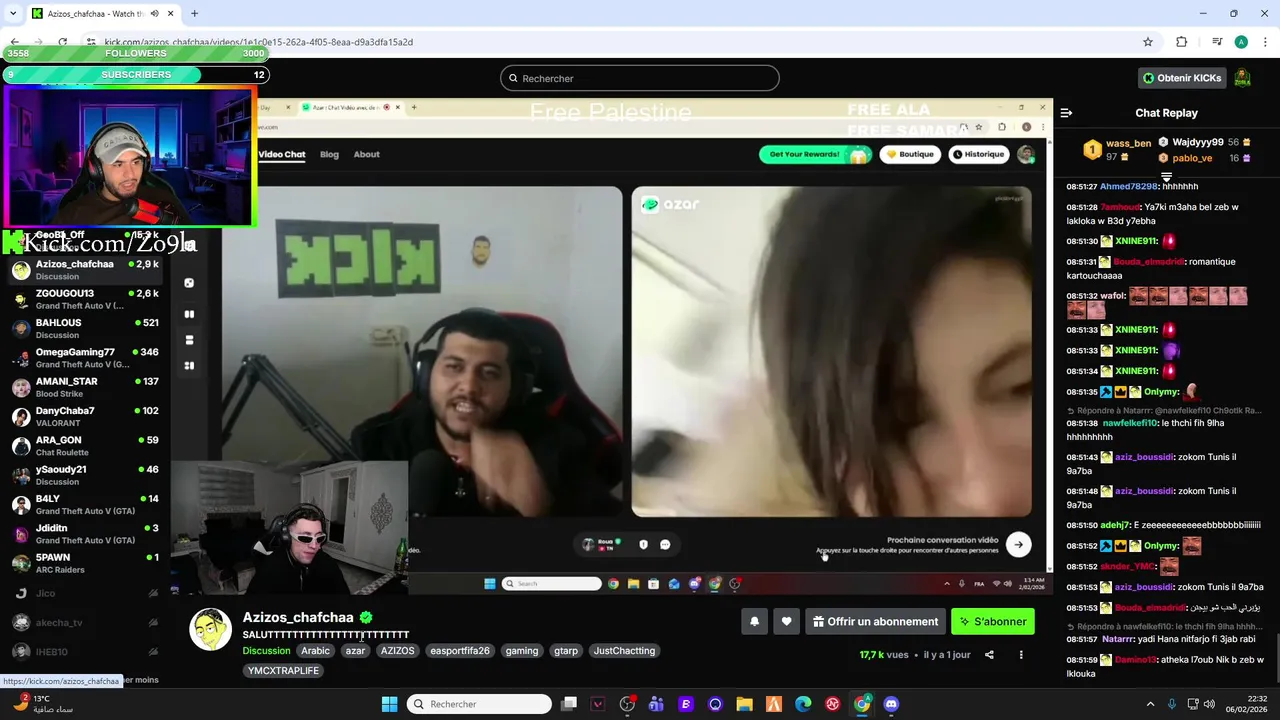
Task: Click username adehj7 in chat replay
Action: coord(1114,525)
